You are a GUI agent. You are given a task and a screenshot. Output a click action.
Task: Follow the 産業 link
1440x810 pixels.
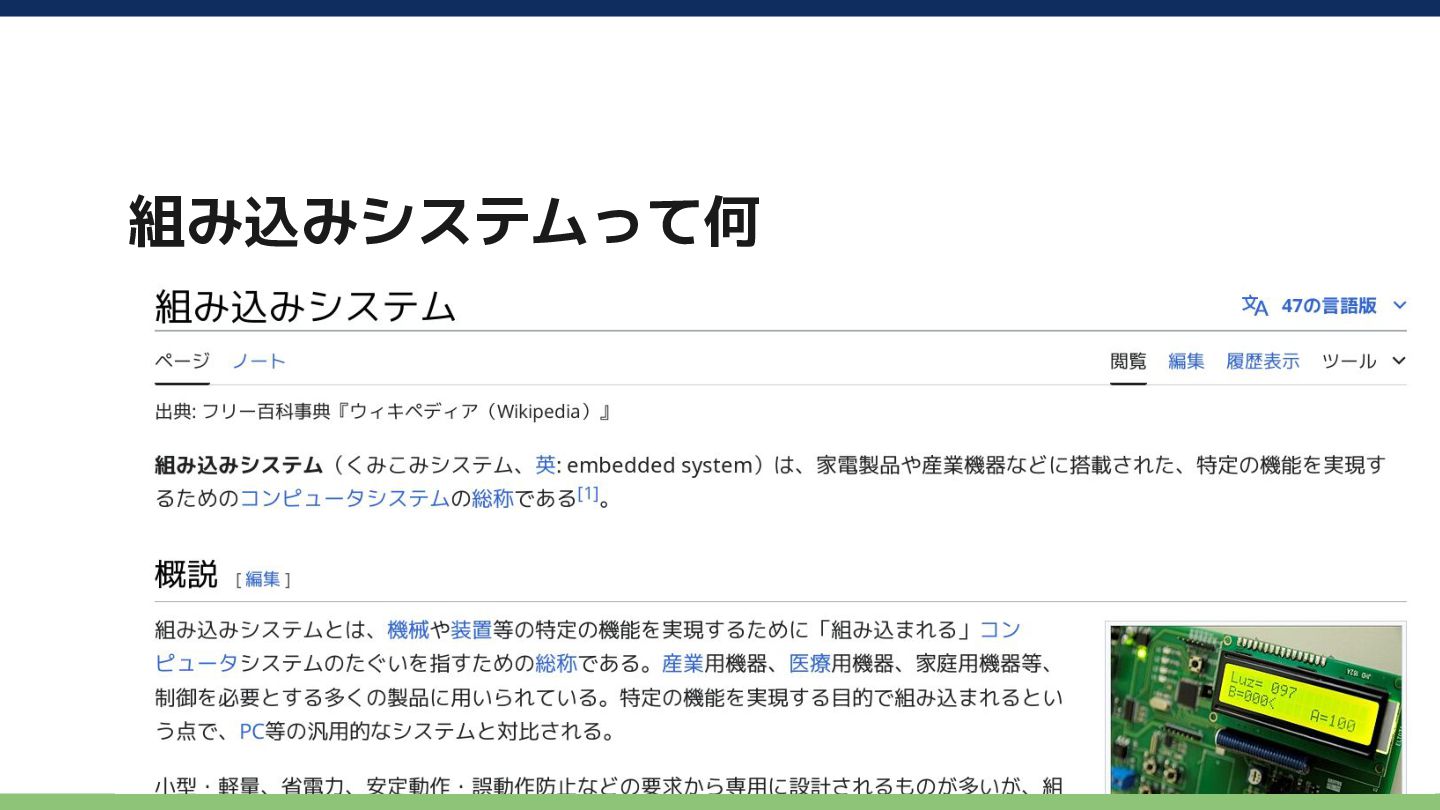[683, 664]
